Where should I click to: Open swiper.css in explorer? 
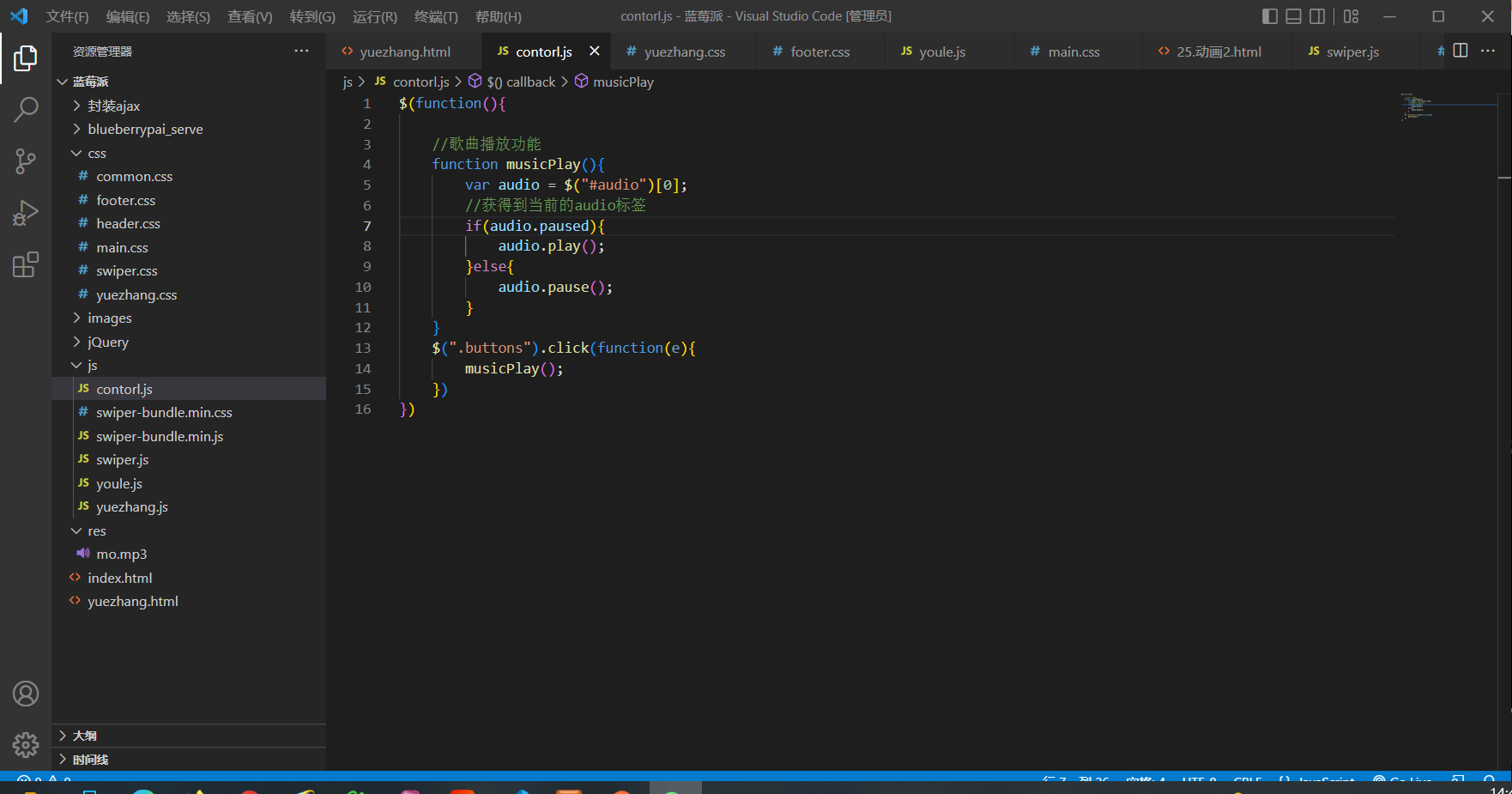click(189, 270)
